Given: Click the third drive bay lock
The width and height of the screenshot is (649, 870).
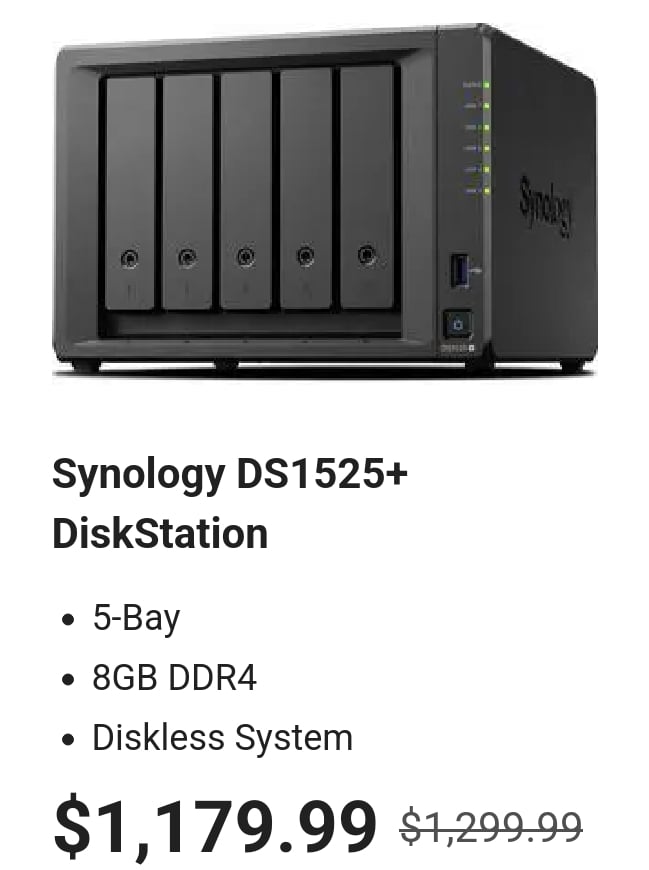Looking at the screenshot, I should coord(246,257).
